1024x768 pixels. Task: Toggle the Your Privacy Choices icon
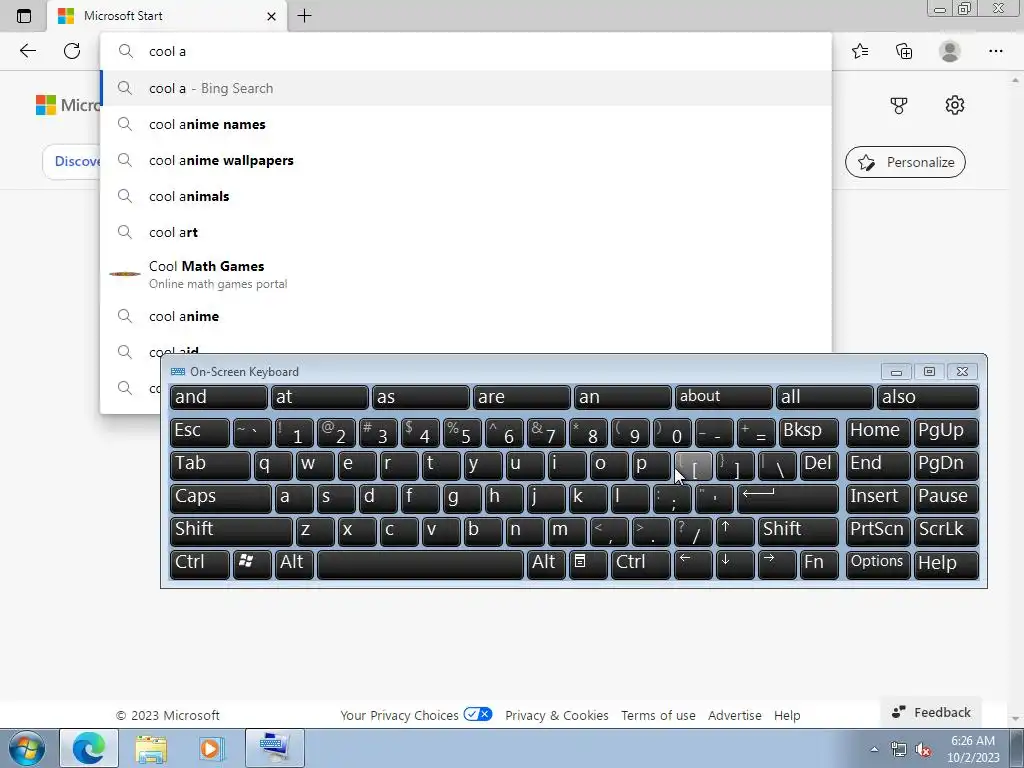coord(477,714)
